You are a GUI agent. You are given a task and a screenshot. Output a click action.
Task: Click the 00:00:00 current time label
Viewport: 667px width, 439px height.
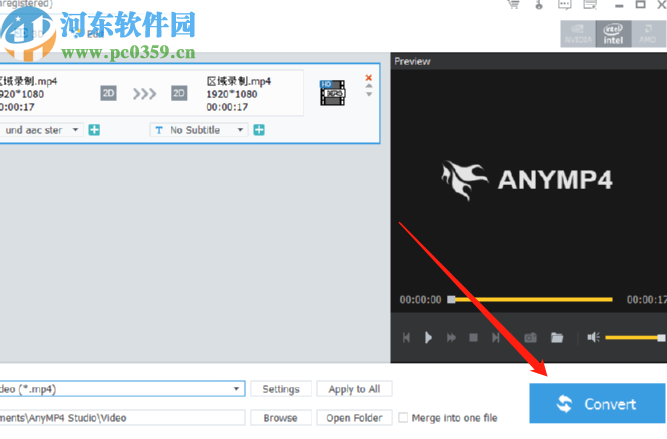click(x=420, y=299)
